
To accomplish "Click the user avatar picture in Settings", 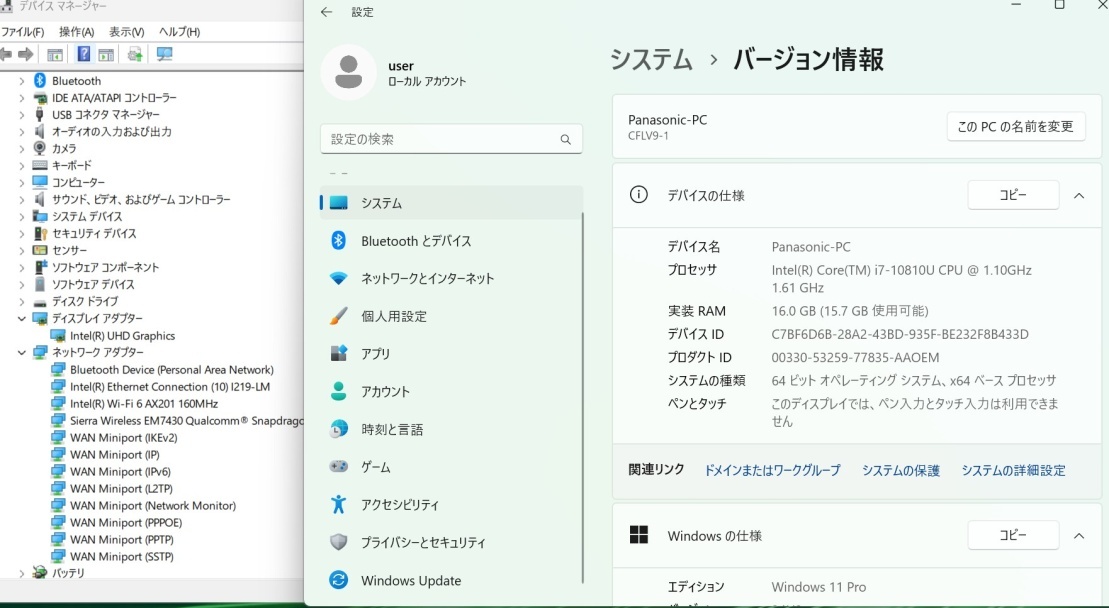I will (348, 72).
